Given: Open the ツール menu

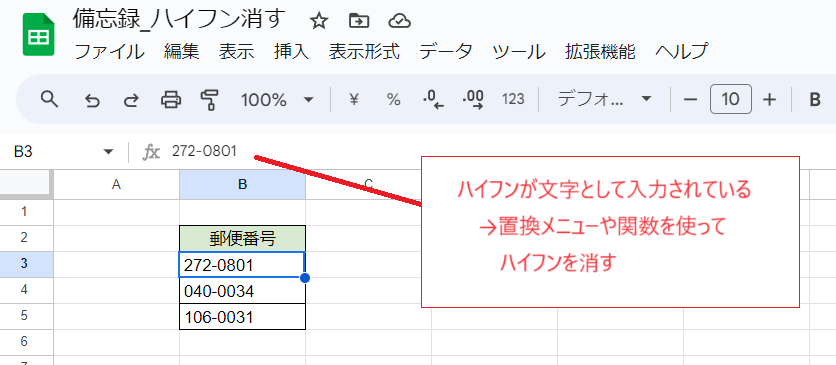Looking at the screenshot, I should click(x=519, y=52).
